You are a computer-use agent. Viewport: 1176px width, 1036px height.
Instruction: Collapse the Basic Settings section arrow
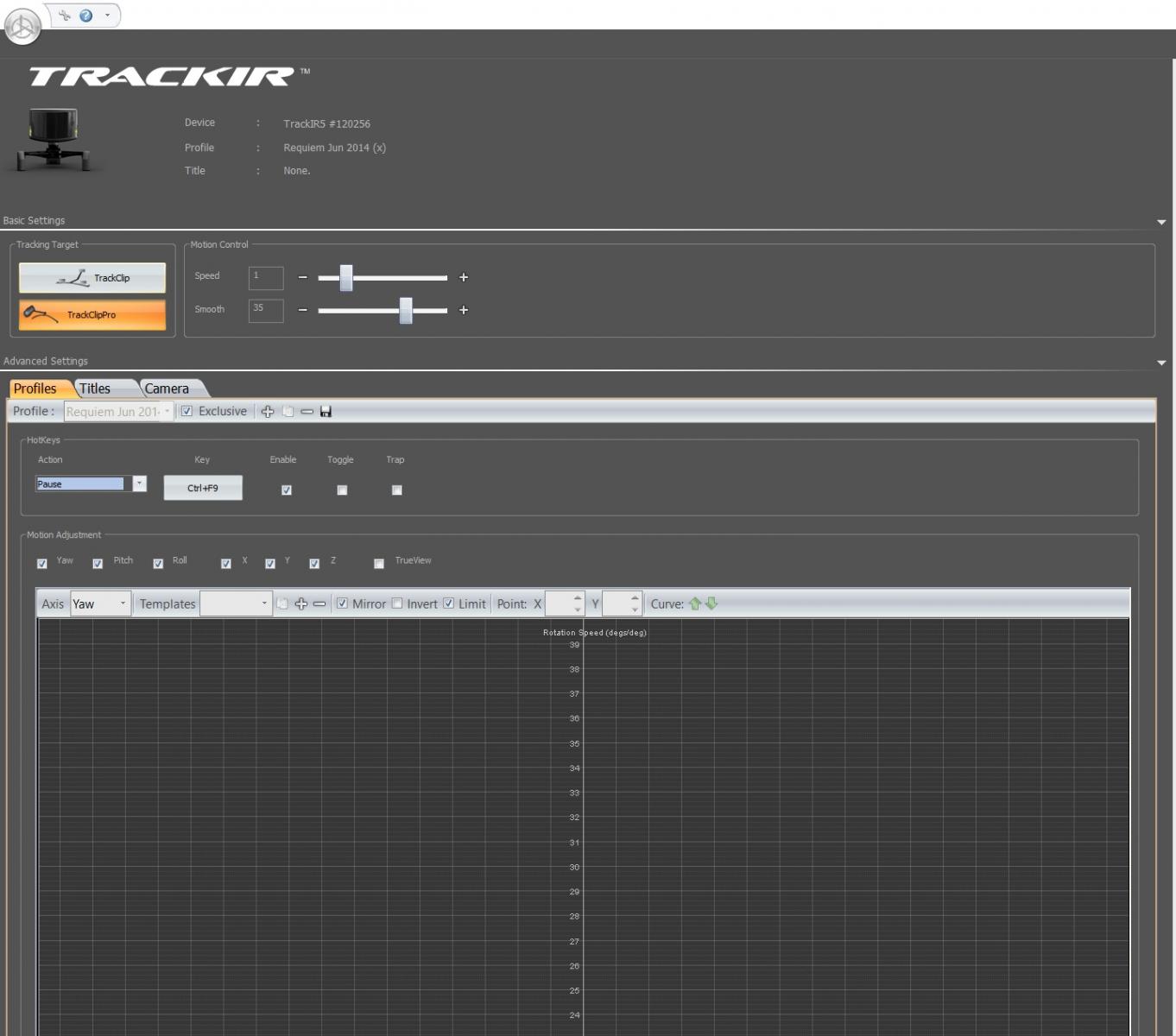1161,223
